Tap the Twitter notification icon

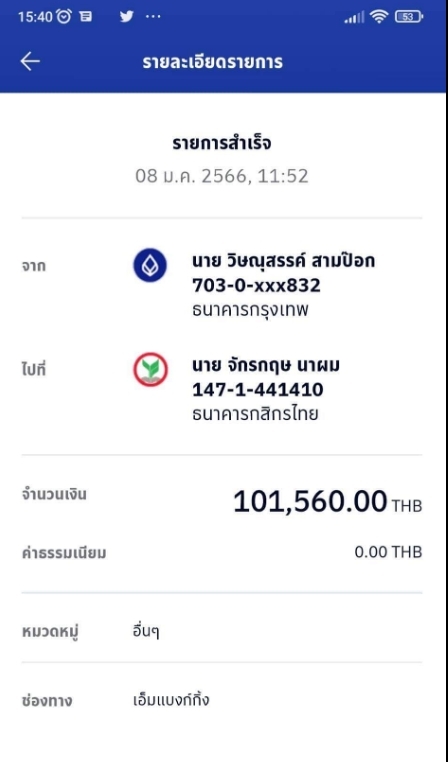[x=126, y=17]
